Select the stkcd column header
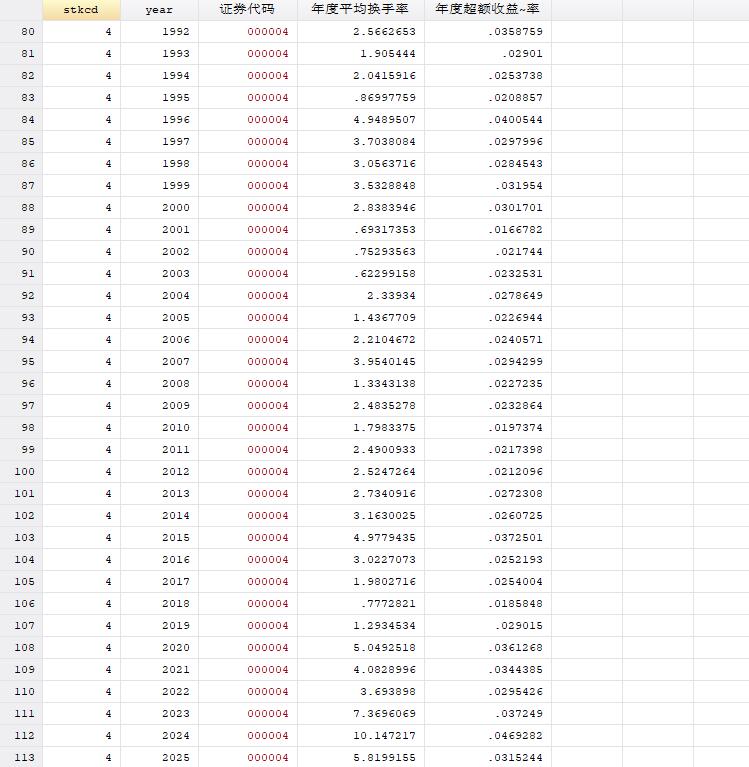 tap(81, 10)
